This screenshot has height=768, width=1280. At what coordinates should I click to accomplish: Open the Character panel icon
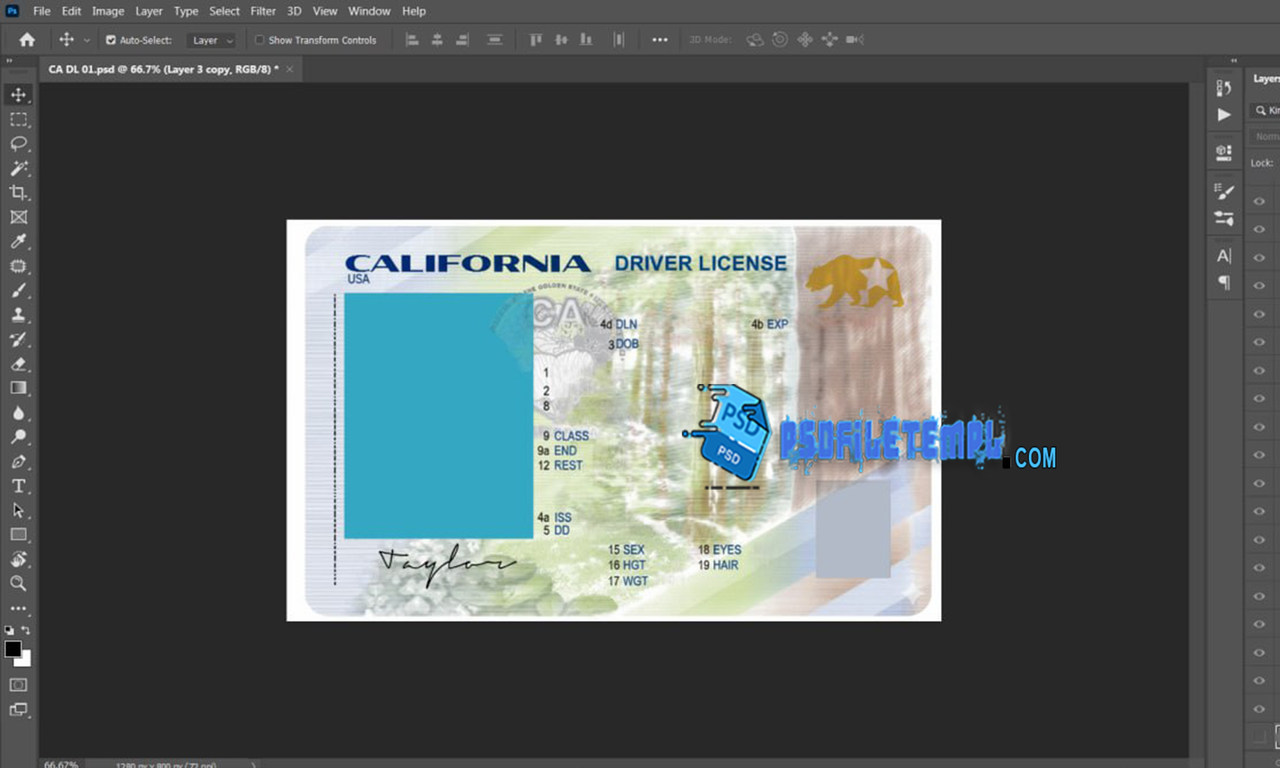tap(1224, 256)
